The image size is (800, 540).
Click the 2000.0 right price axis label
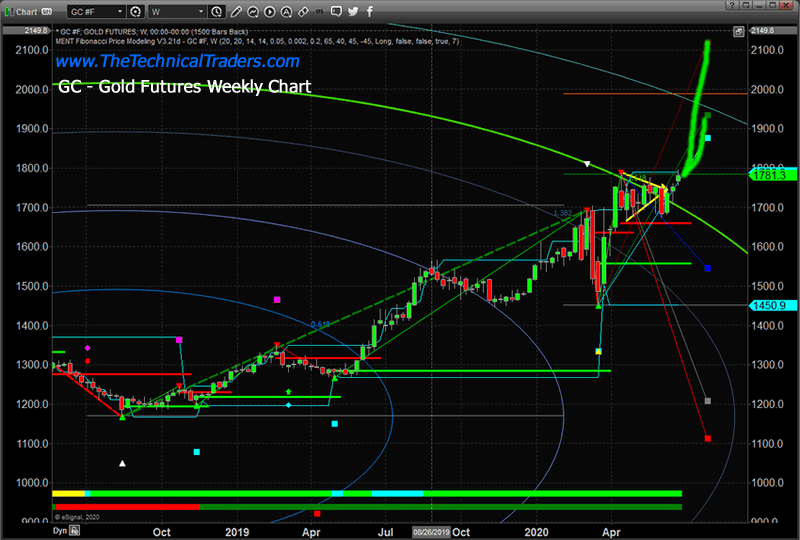pyautogui.click(x=767, y=89)
